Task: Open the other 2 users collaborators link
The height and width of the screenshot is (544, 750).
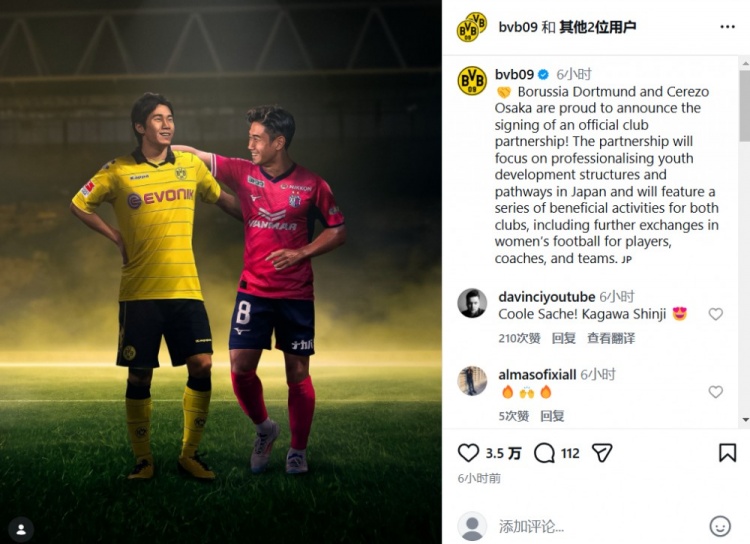Action: 597,27
